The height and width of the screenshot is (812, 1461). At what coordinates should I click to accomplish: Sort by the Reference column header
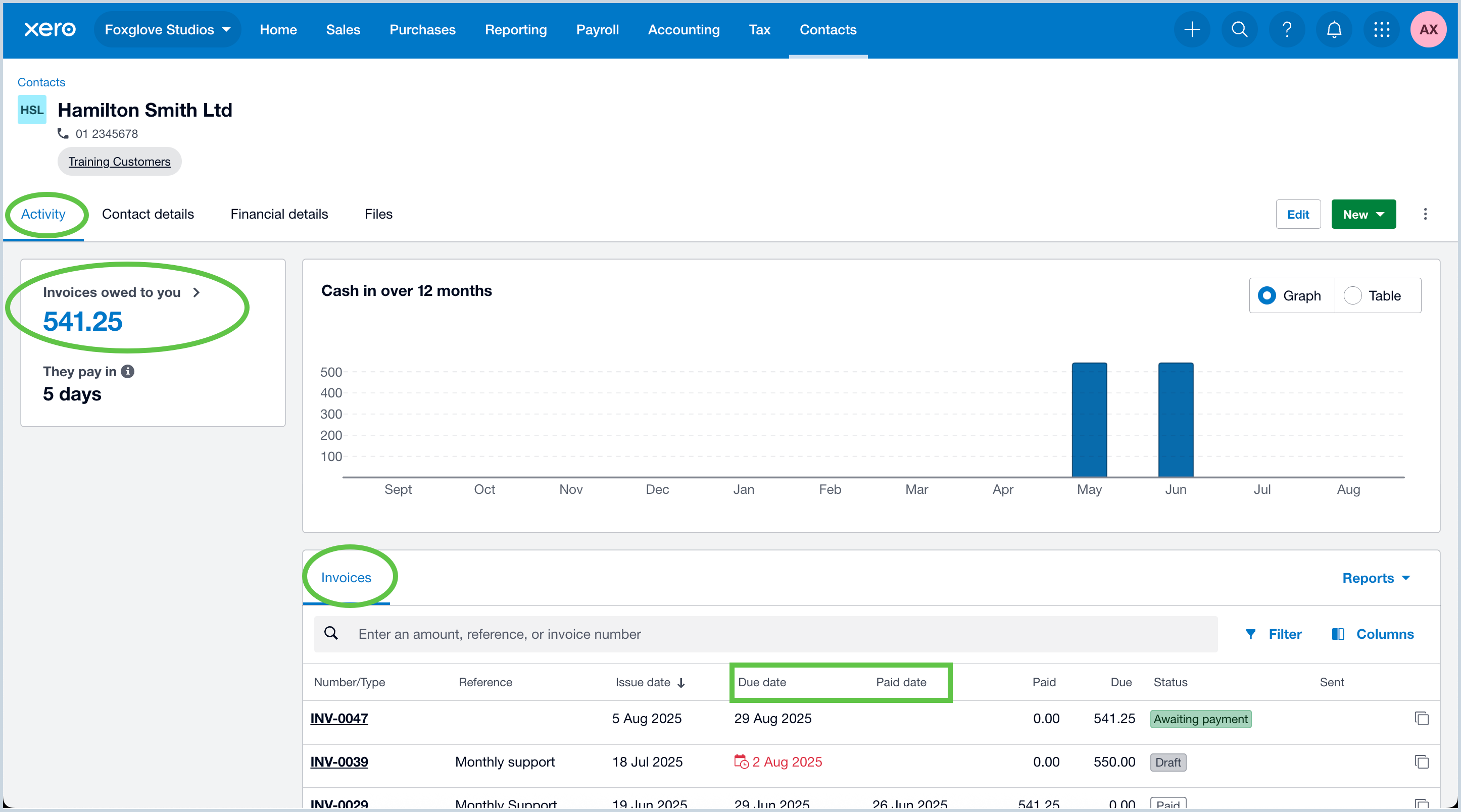pyautogui.click(x=485, y=682)
